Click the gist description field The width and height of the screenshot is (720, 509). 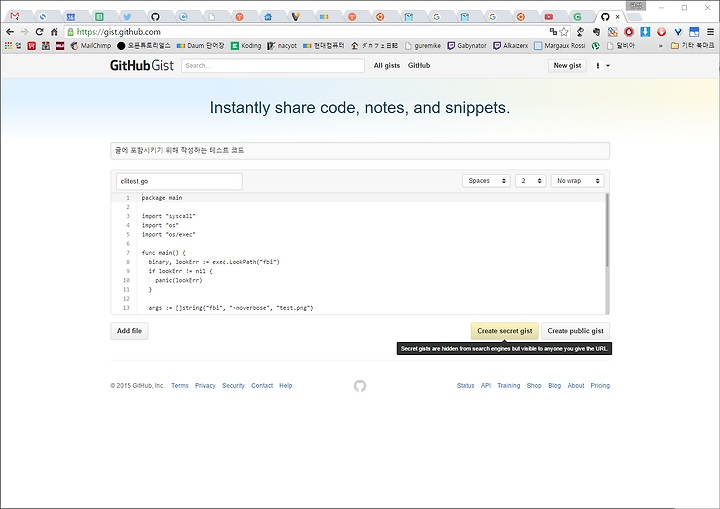click(x=360, y=151)
